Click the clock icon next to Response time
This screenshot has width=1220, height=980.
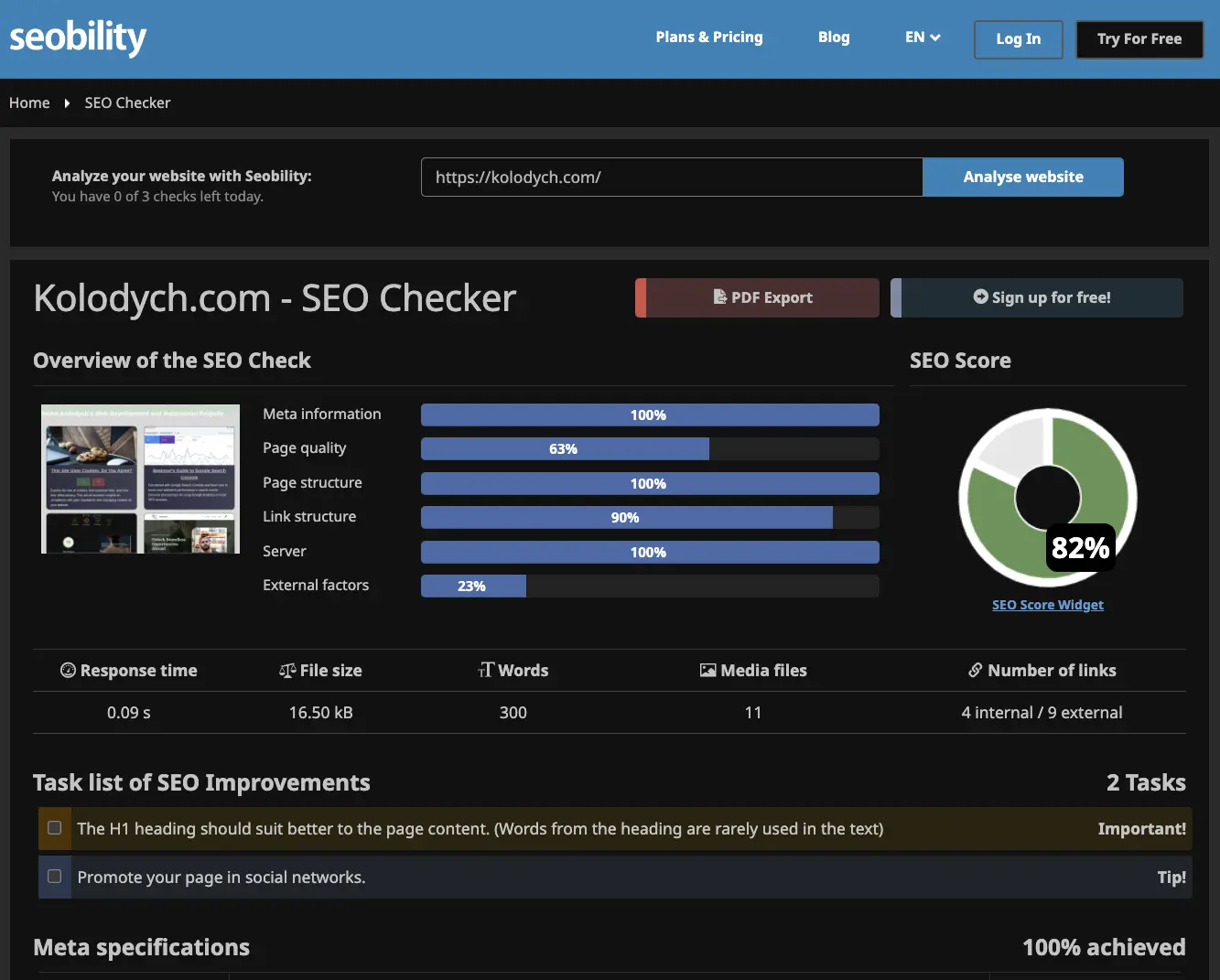point(68,670)
